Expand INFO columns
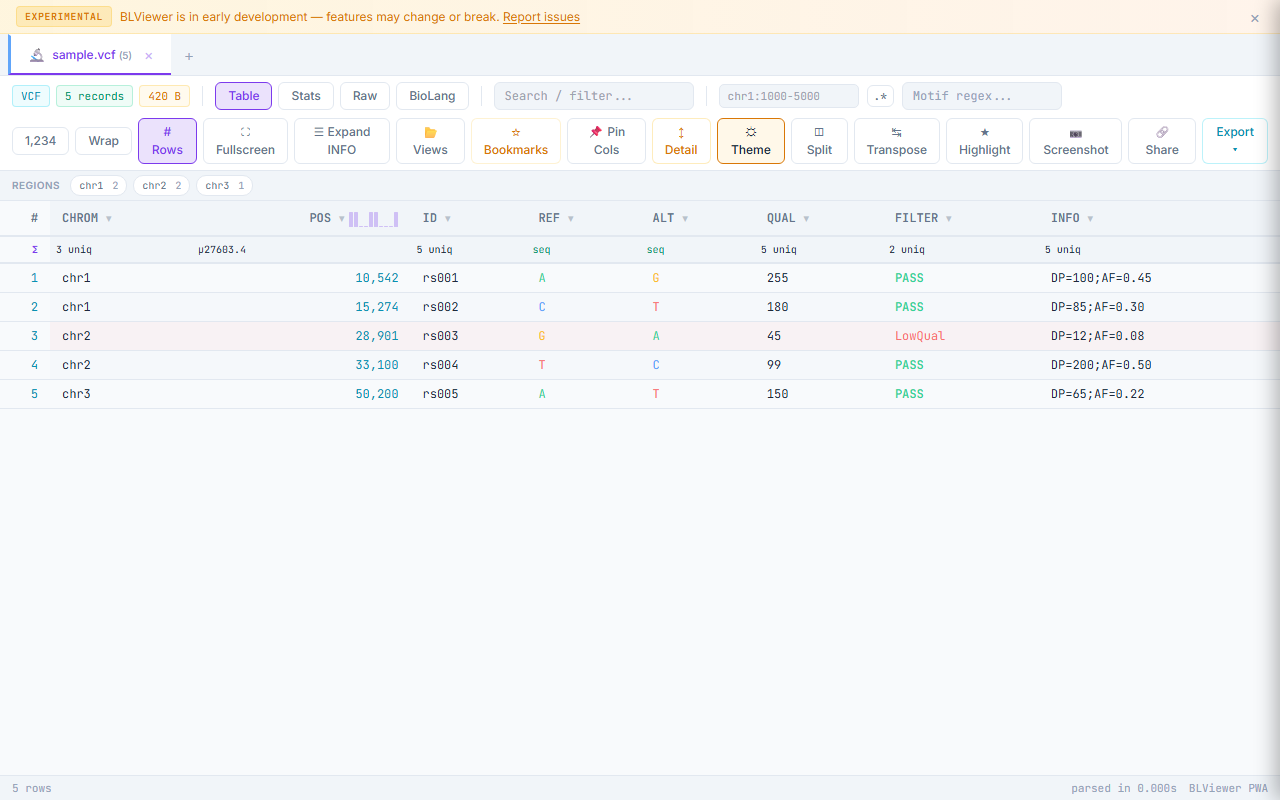Viewport: 1280px width, 800px height. (341, 140)
